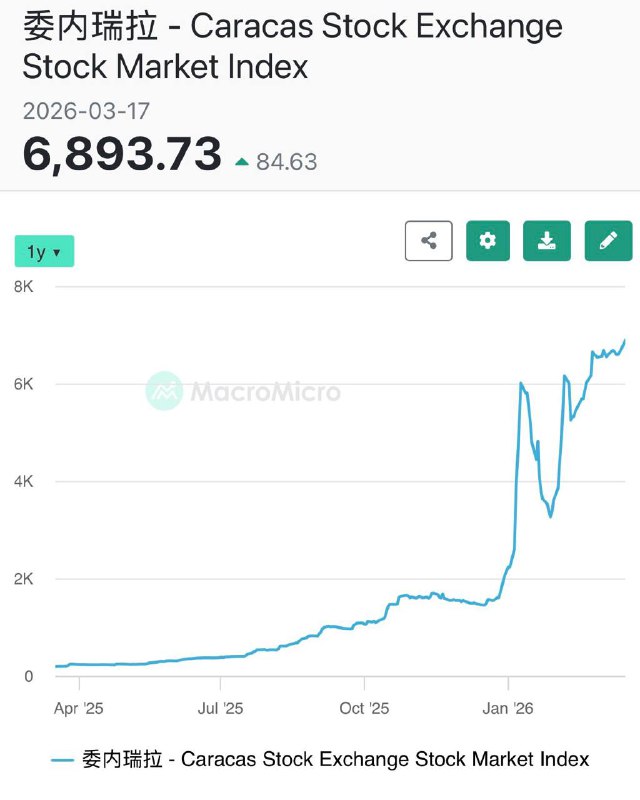Select the 2026-03-17 date text

[x=86, y=111]
